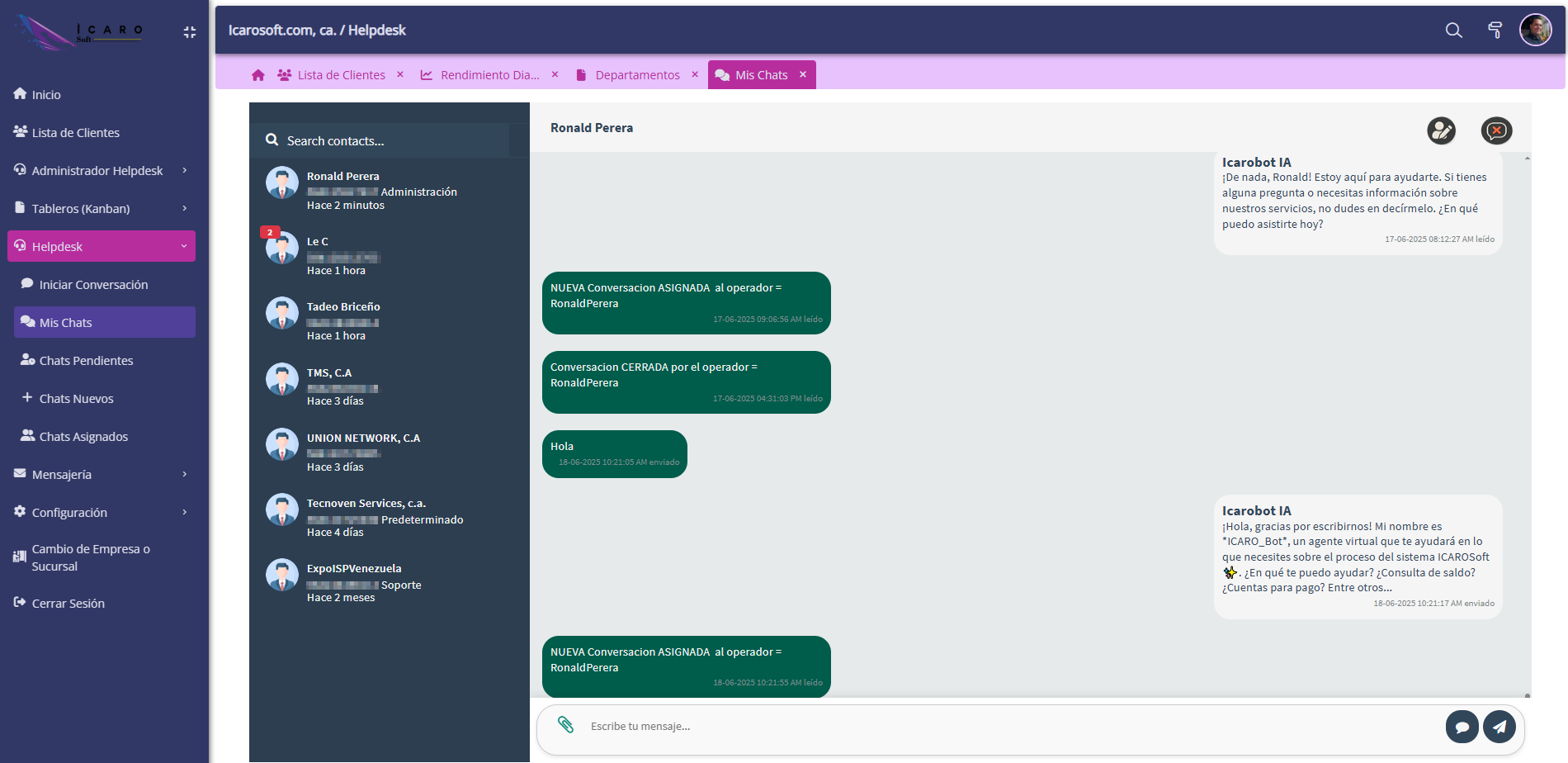Open Ronald Perera chat contact
Image resolution: width=1568 pixels, height=763 pixels.
click(x=390, y=190)
